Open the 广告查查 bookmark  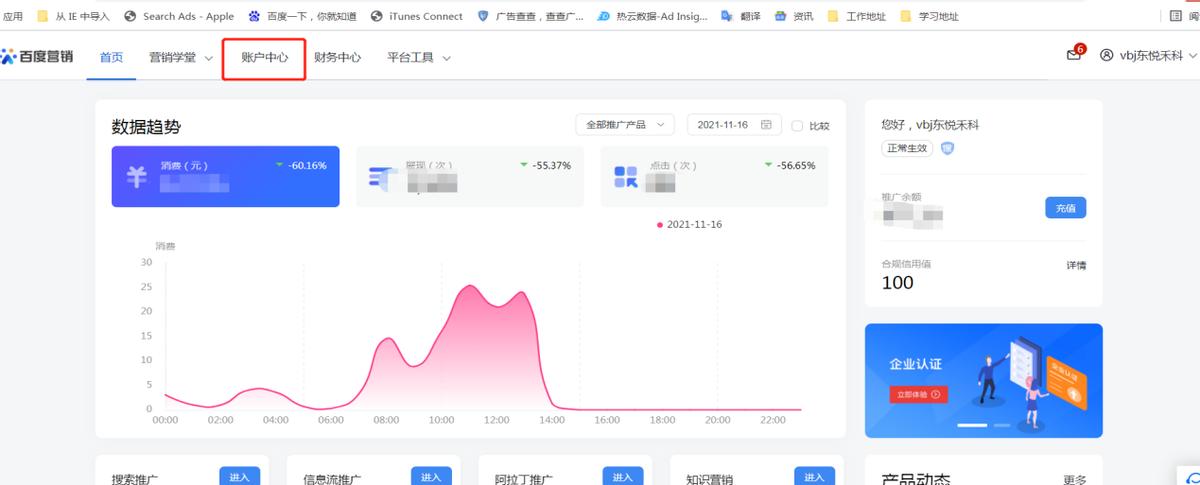point(530,16)
